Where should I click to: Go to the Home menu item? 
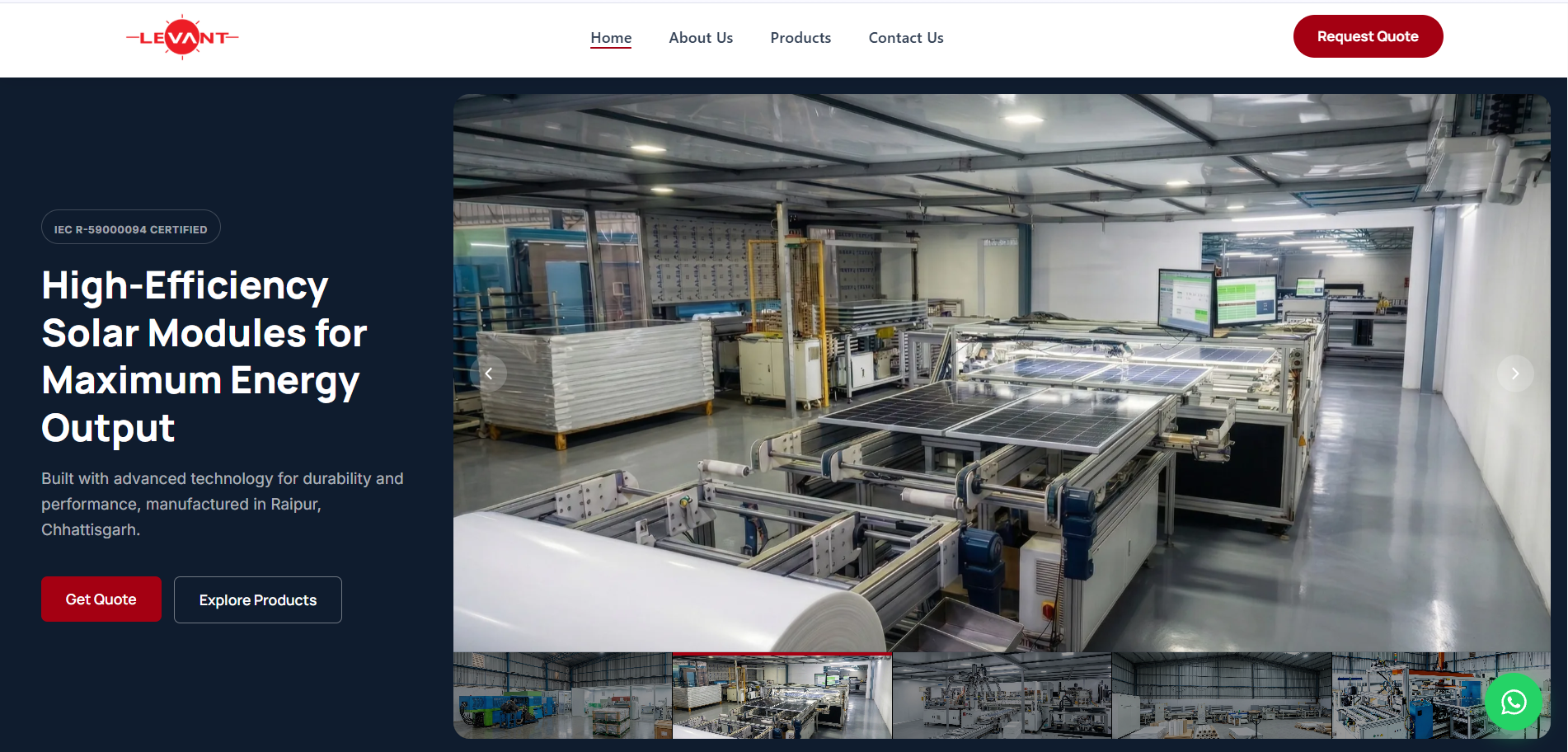pyautogui.click(x=611, y=38)
